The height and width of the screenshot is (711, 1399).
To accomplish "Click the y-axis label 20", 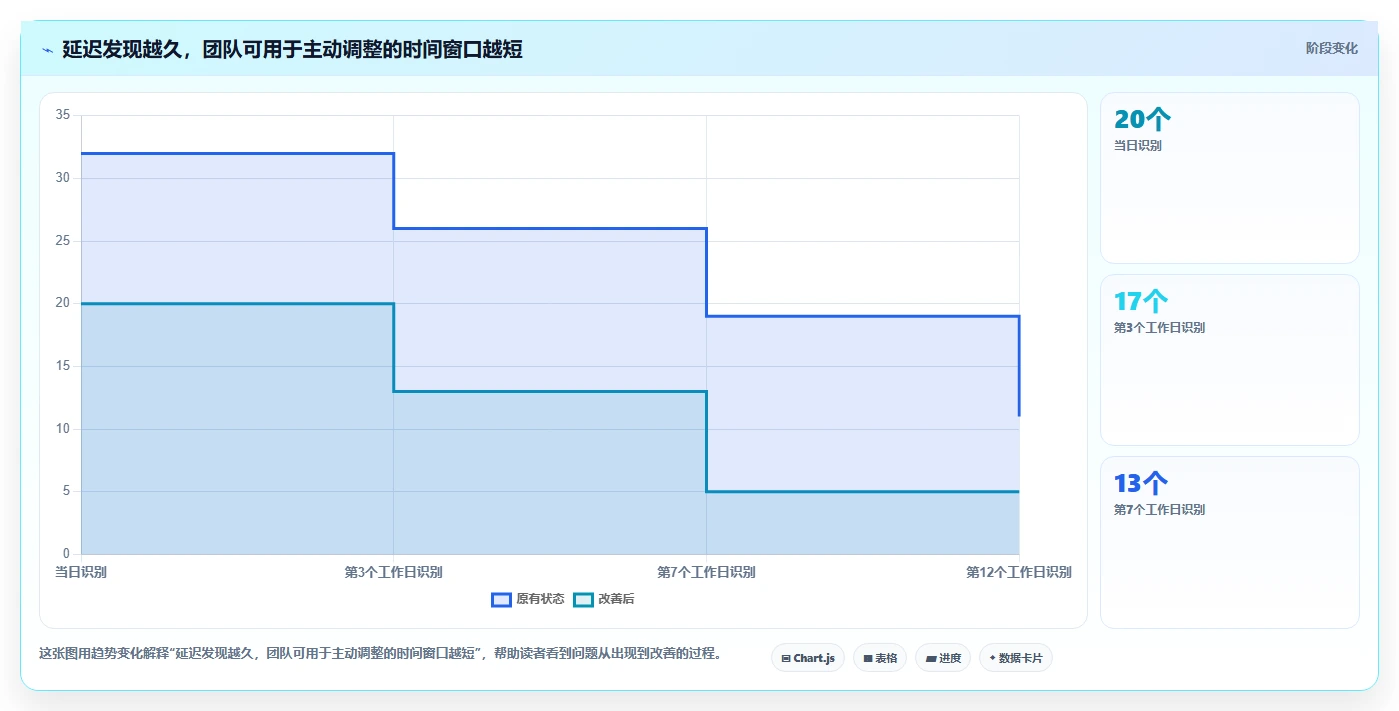I will [x=63, y=303].
